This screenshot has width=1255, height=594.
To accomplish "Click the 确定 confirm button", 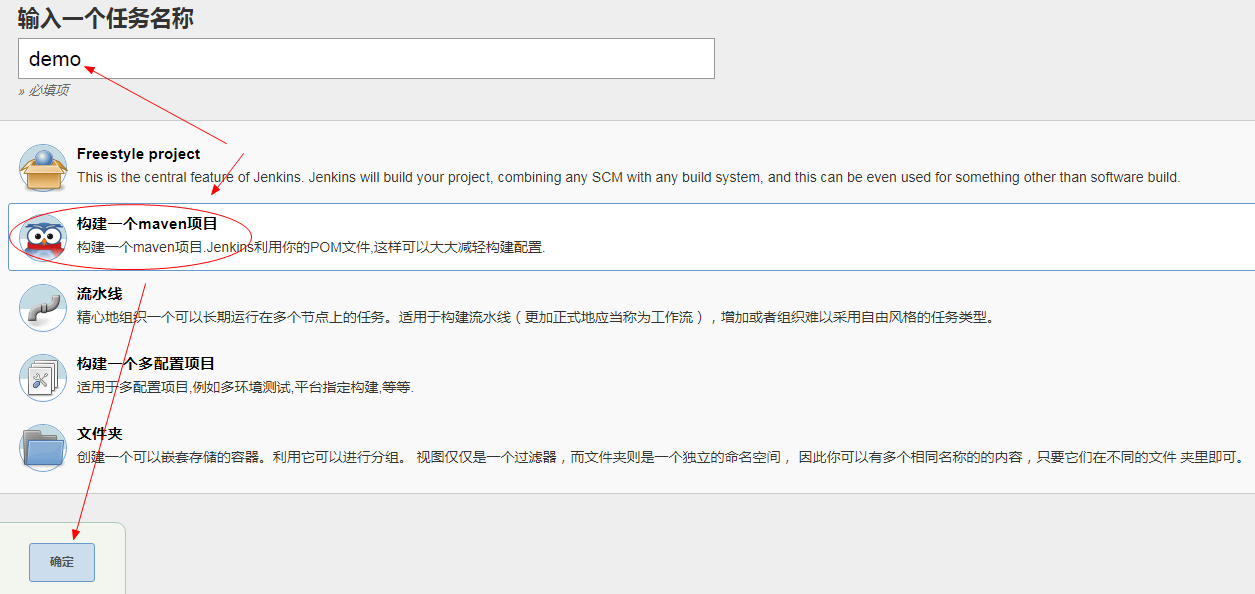I will click(x=62, y=562).
